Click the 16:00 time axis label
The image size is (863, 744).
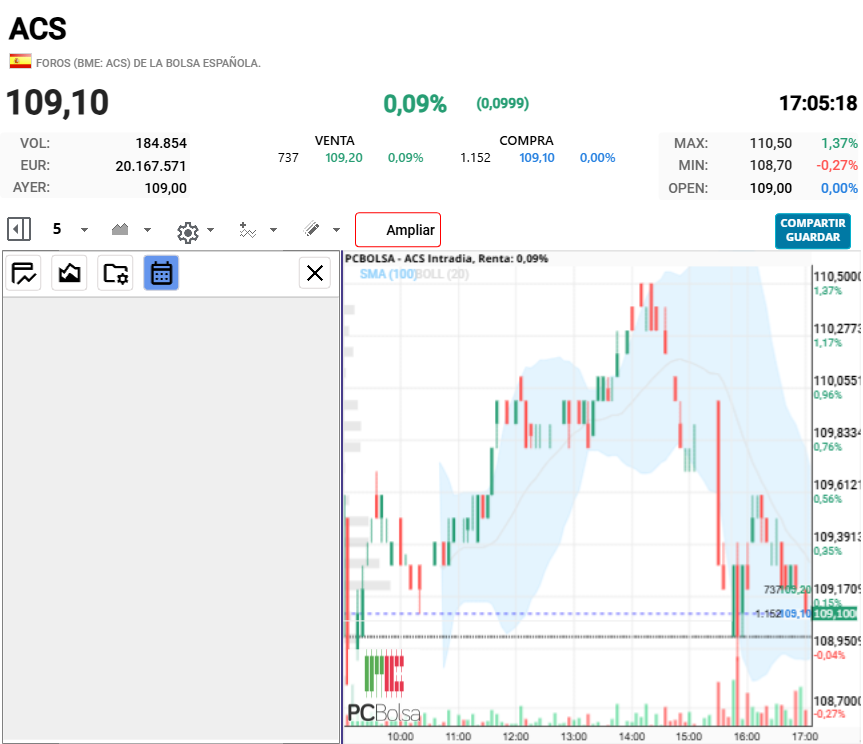[747, 736]
